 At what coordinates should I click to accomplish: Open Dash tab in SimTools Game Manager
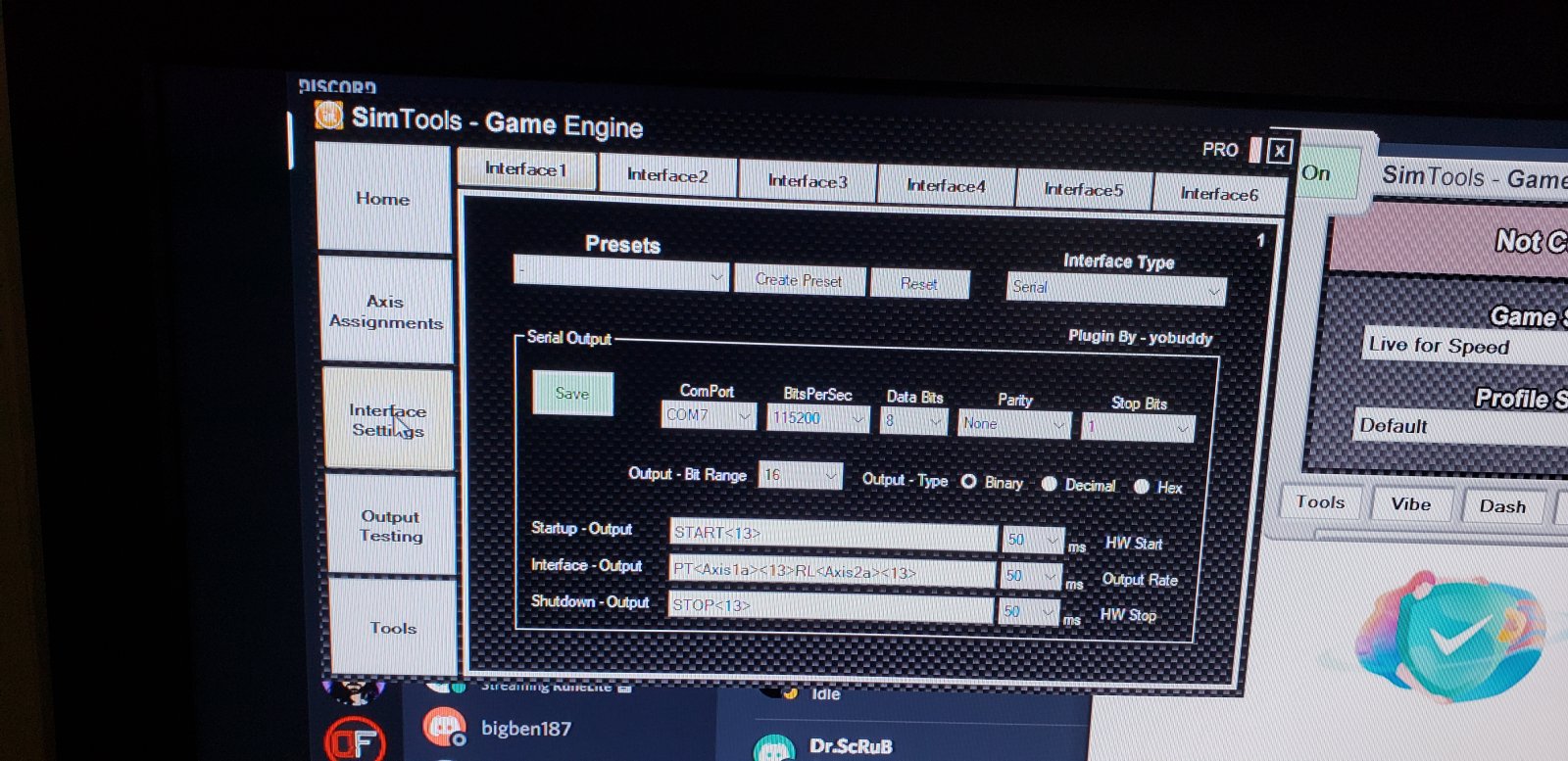tap(1502, 506)
